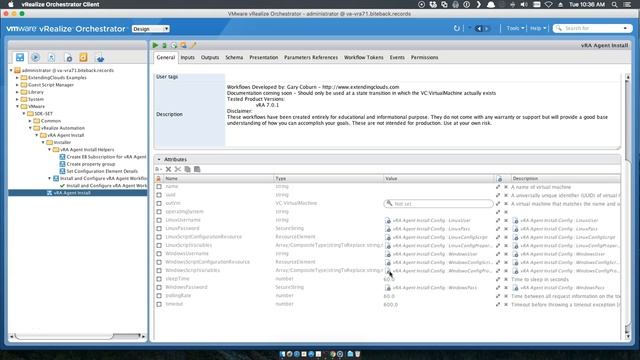Open the Actions view sidebar icon
640x360 pixels.
(x=51, y=58)
